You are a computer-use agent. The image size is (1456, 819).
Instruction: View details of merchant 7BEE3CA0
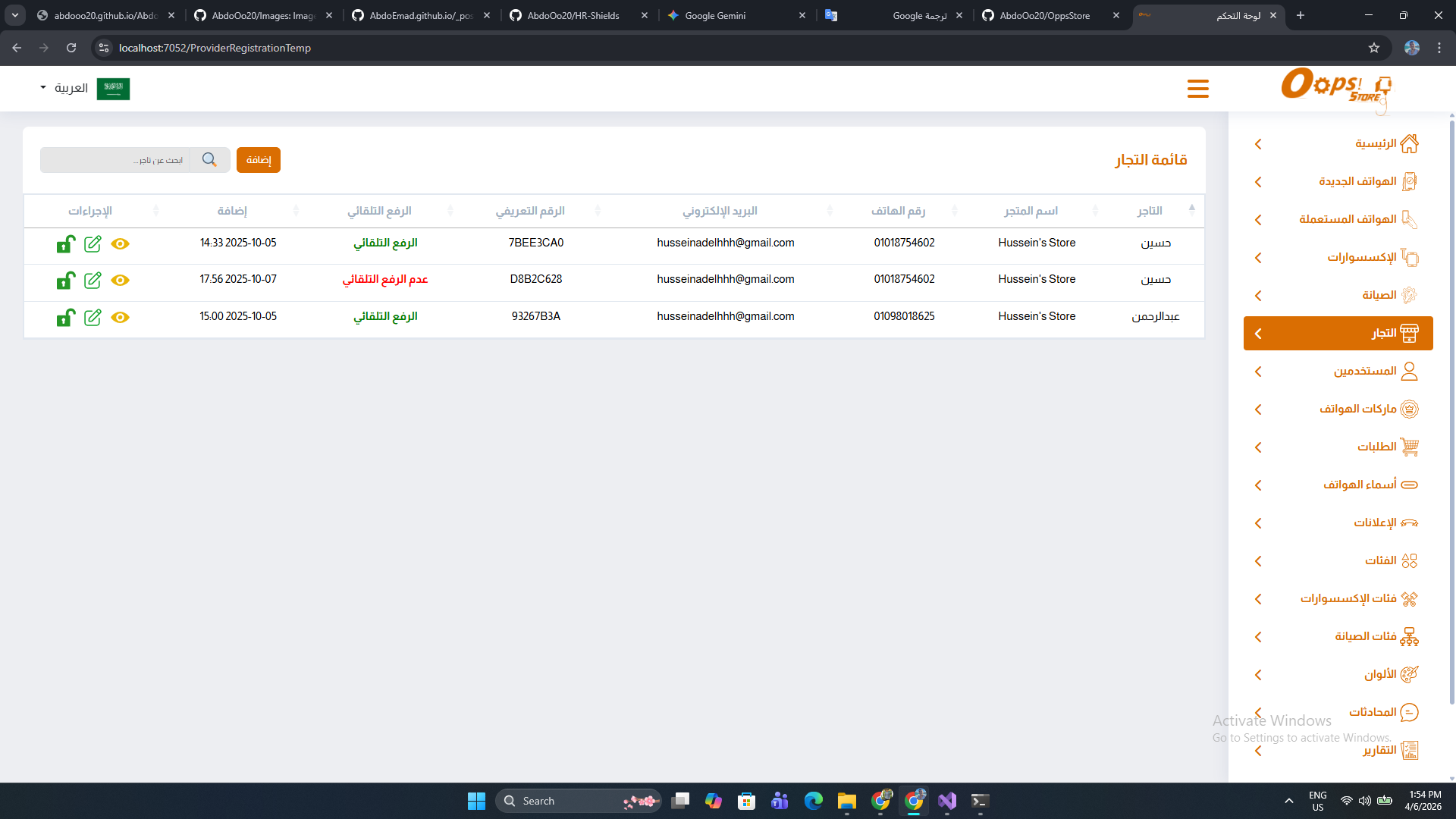[x=120, y=244]
